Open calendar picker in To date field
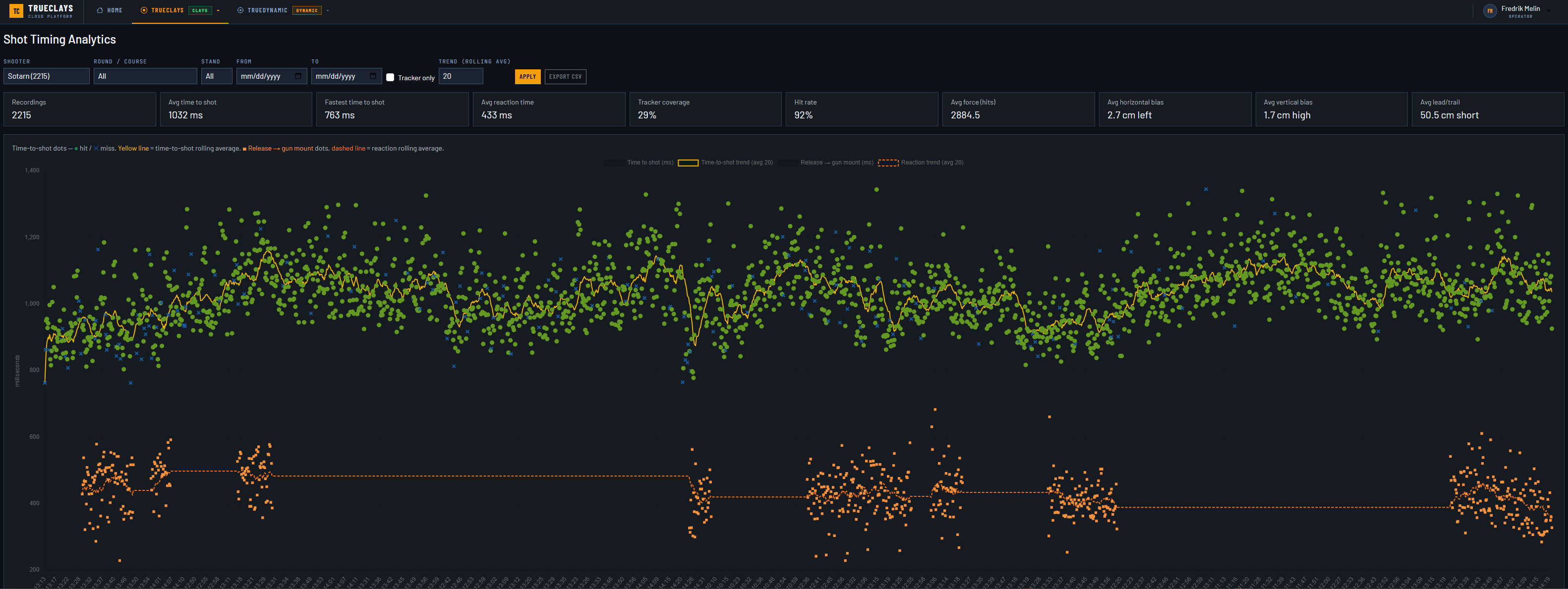The width and height of the screenshot is (1568, 589). [373, 76]
